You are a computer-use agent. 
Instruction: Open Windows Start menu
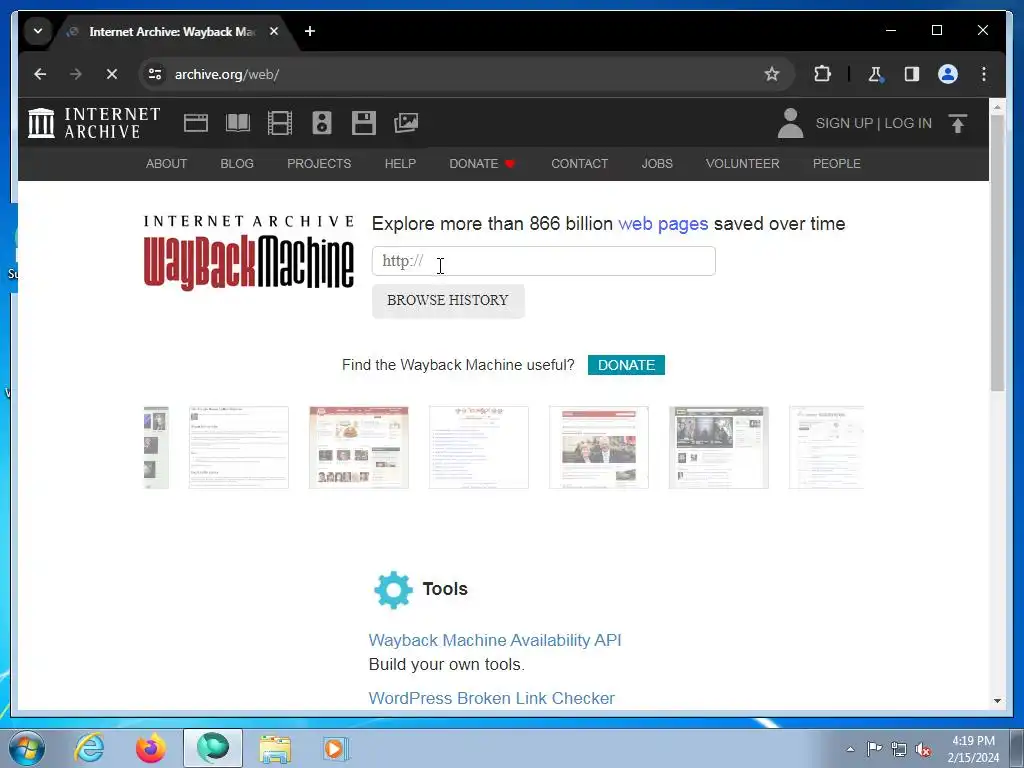pos(27,748)
